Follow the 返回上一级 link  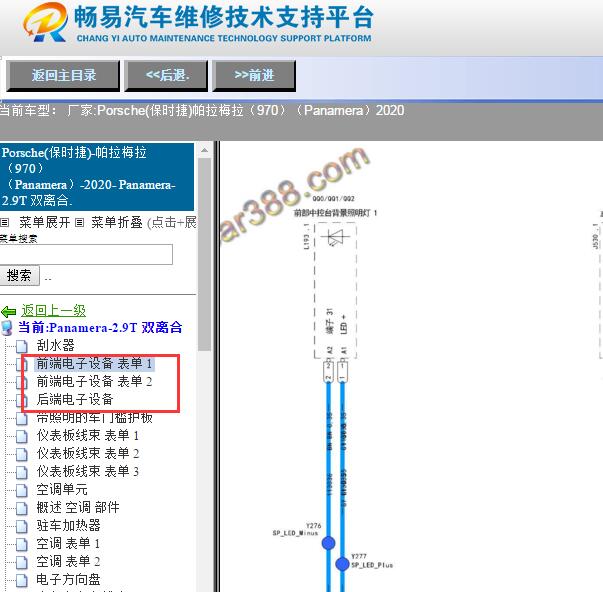[53, 310]
